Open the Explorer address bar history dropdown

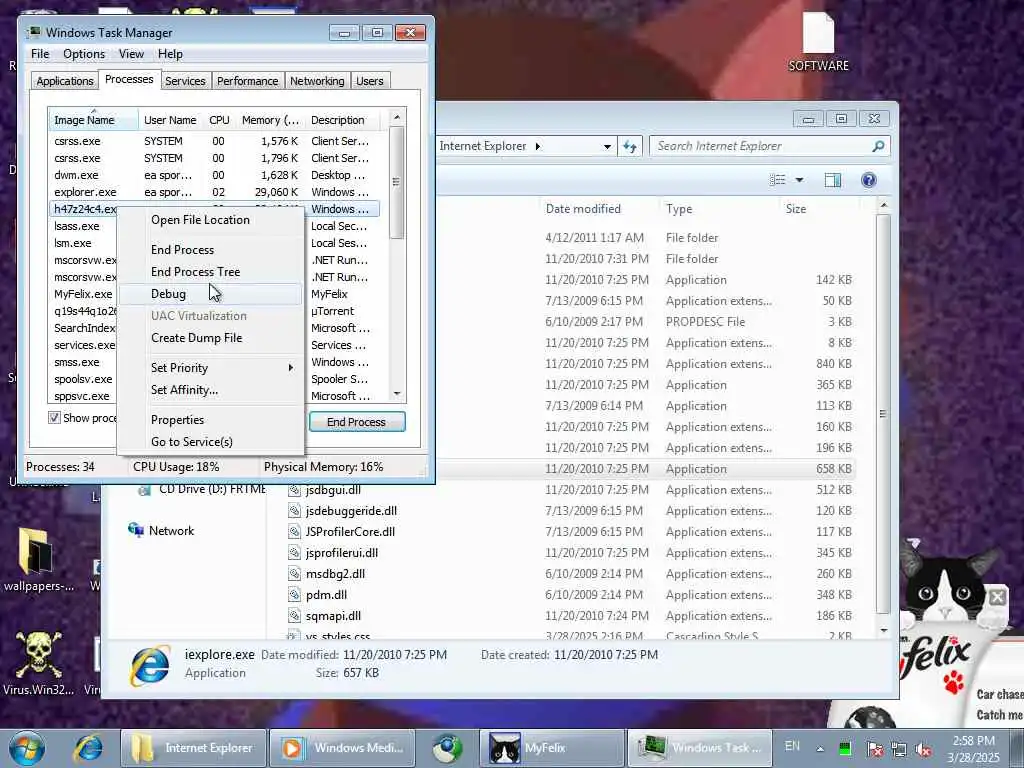[x=607, y=146]
